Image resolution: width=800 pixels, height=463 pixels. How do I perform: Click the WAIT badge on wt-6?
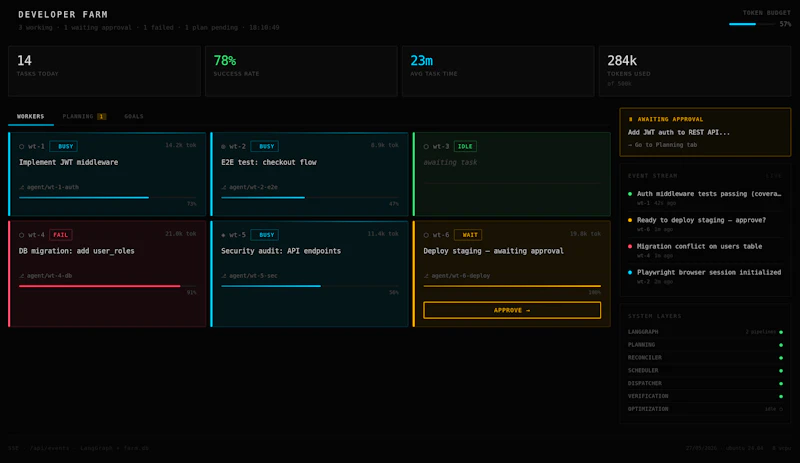(468, 235)
